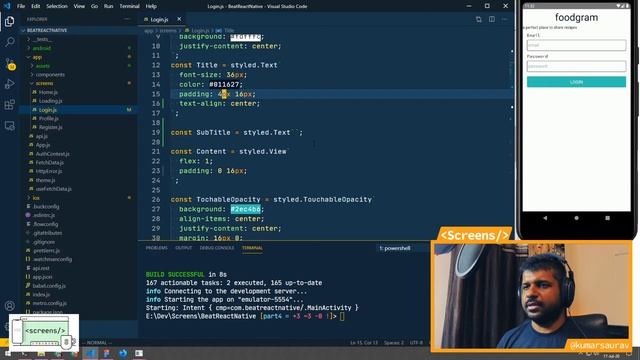This screenshot has height=360, width=640.
Task: Open the Selection menu
Action: coord(57,6)
